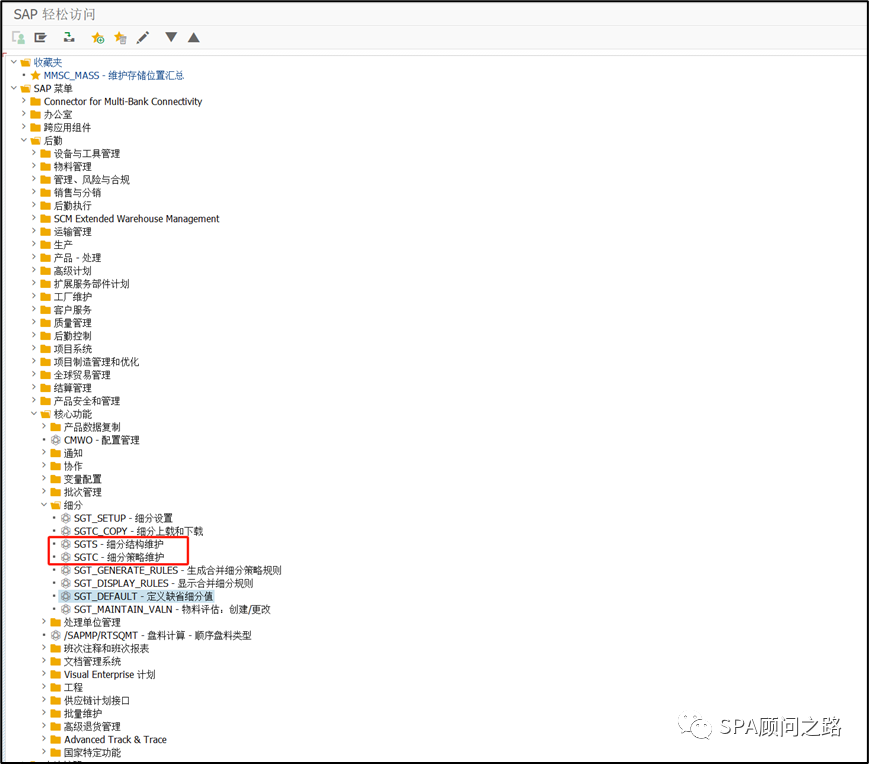Click the User menu toolbar icon

point(18,38)
